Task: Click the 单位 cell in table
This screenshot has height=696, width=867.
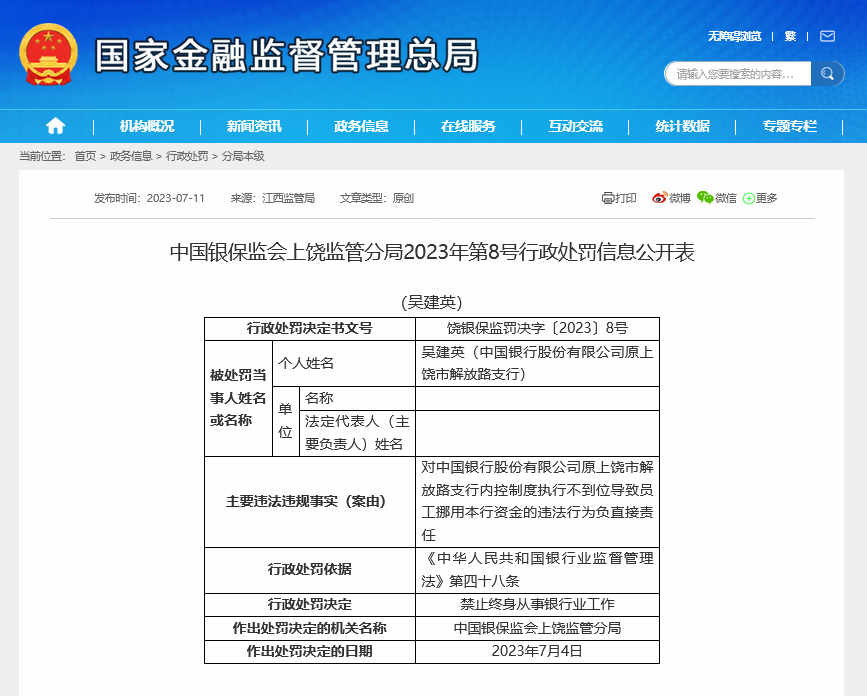Action: click(x=286, y=421)
